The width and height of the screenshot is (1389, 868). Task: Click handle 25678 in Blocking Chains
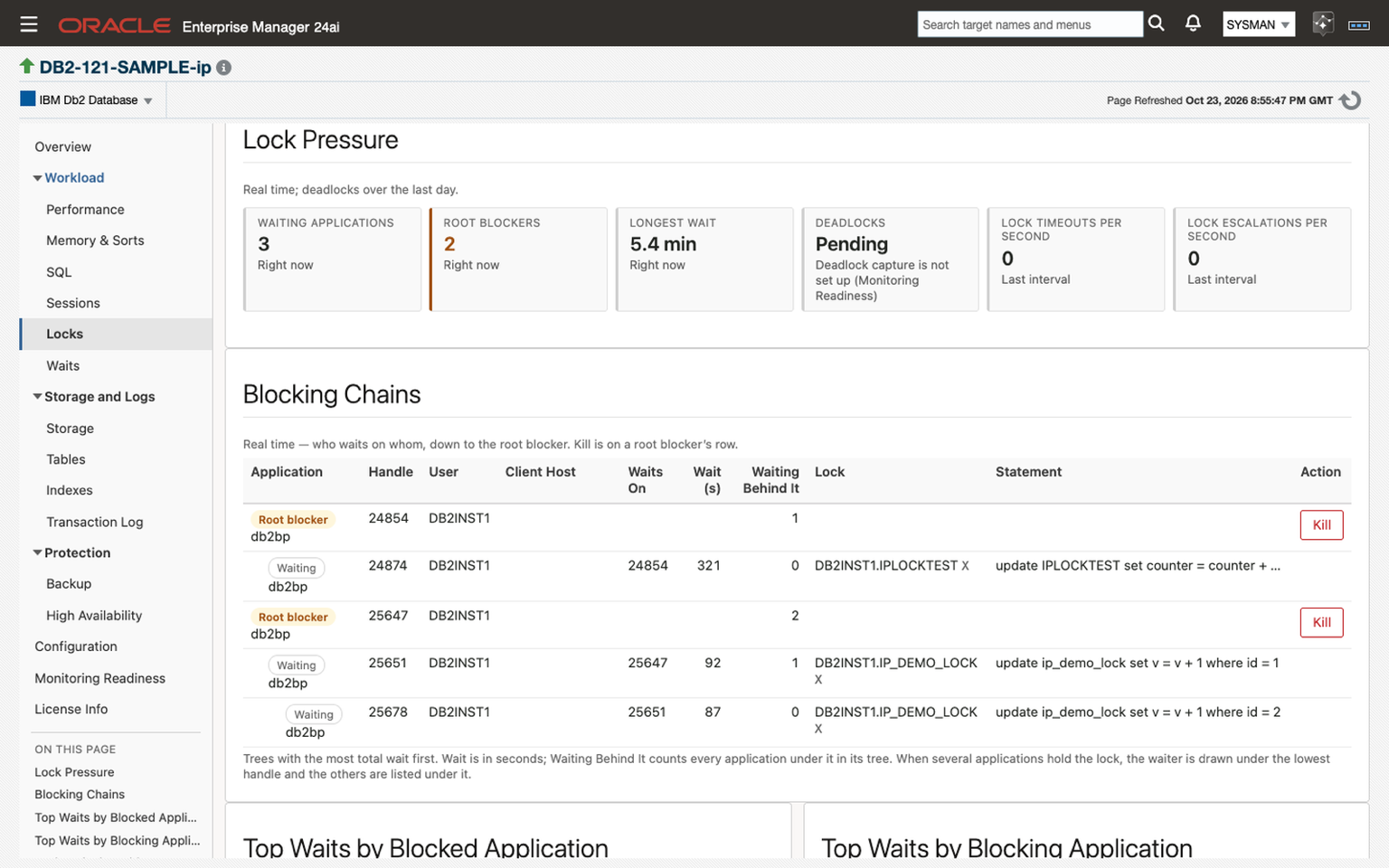pos(388,712)
